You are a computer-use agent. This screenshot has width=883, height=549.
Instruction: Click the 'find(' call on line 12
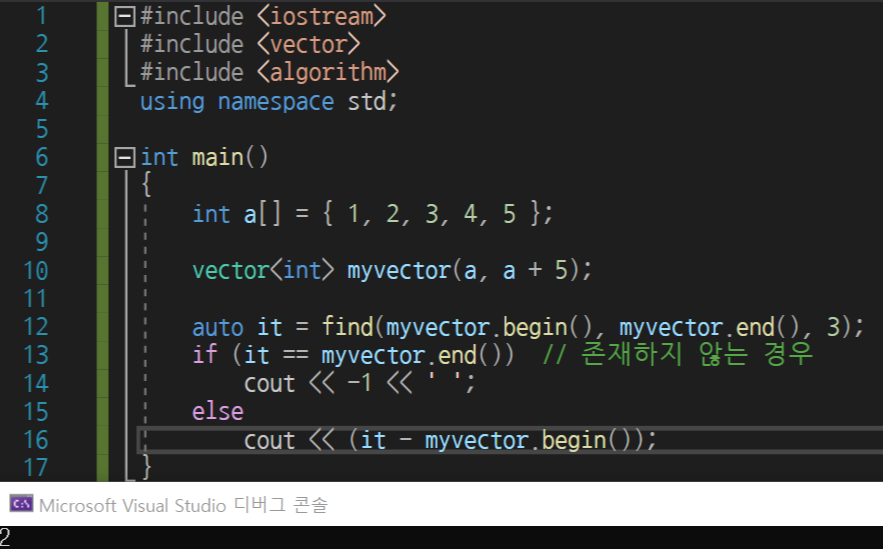tap(353, 327)
